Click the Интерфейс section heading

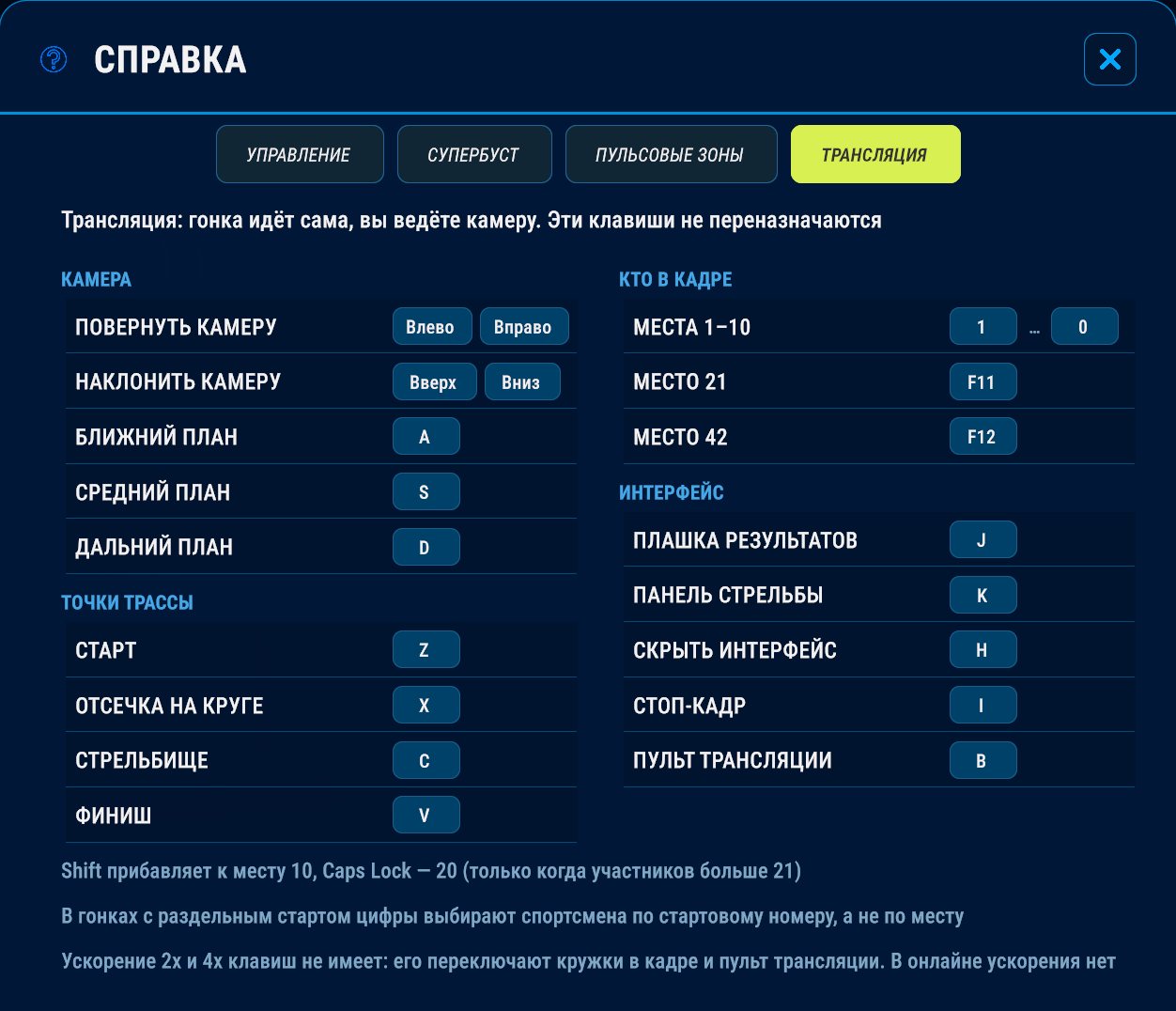click(x=672, y=492)
